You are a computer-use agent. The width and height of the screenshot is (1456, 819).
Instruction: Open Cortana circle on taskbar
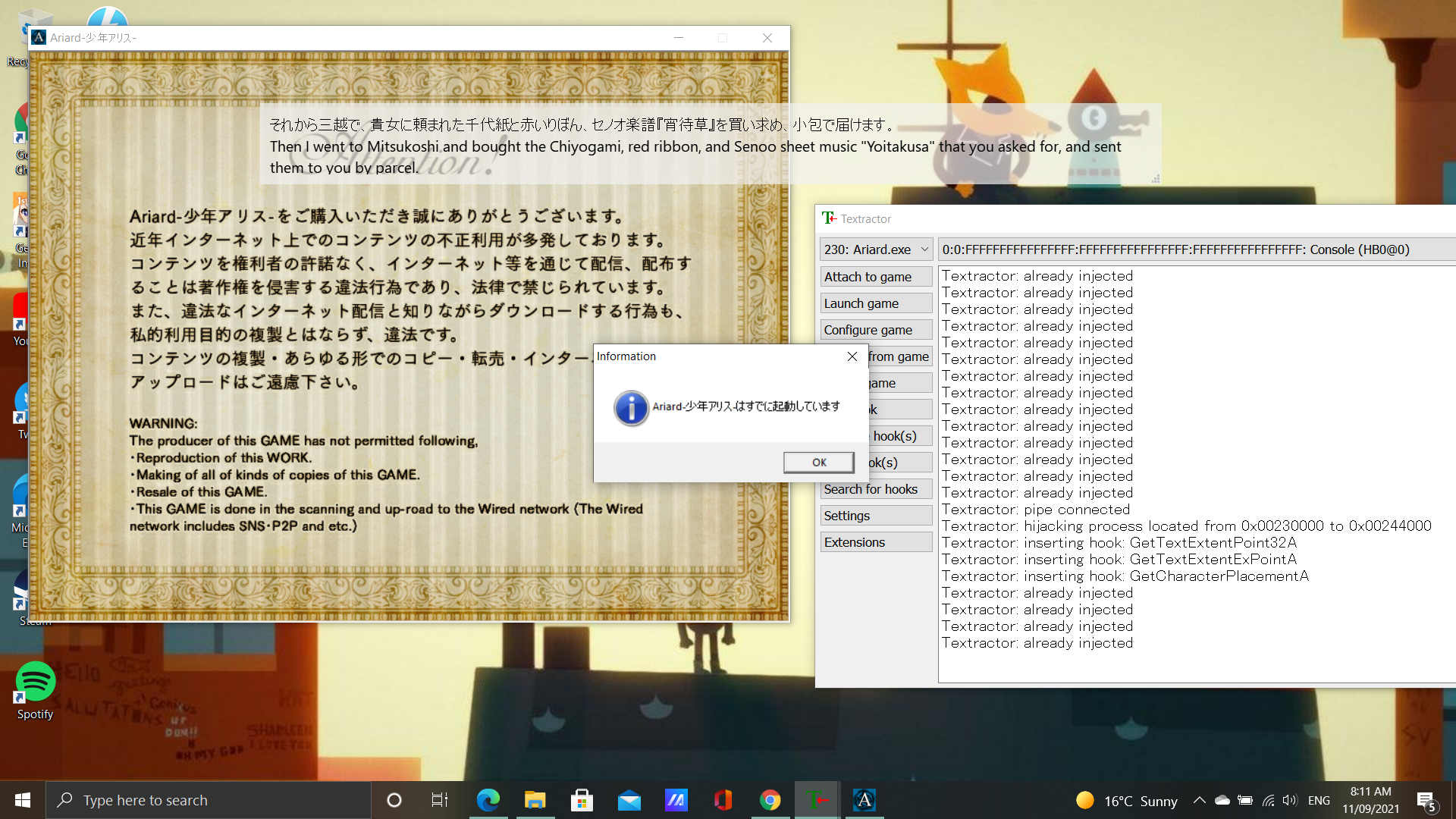pyautogui.click(x=394, y=800)
